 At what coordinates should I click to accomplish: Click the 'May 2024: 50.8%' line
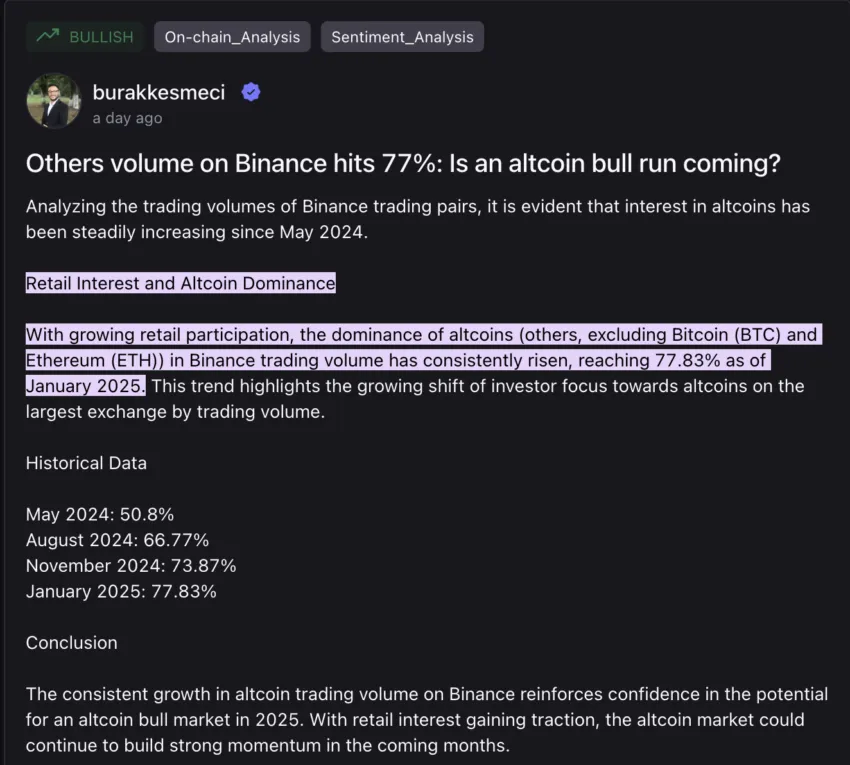coord(100,514)
